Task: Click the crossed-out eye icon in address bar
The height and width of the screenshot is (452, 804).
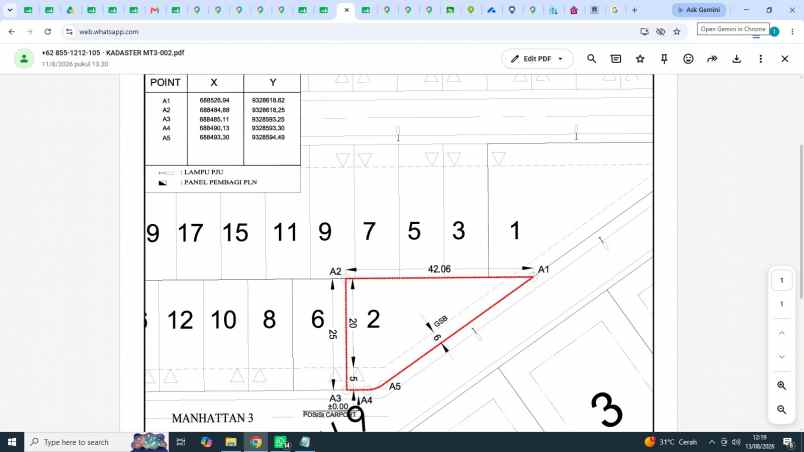Action: [x=660, y=32]
